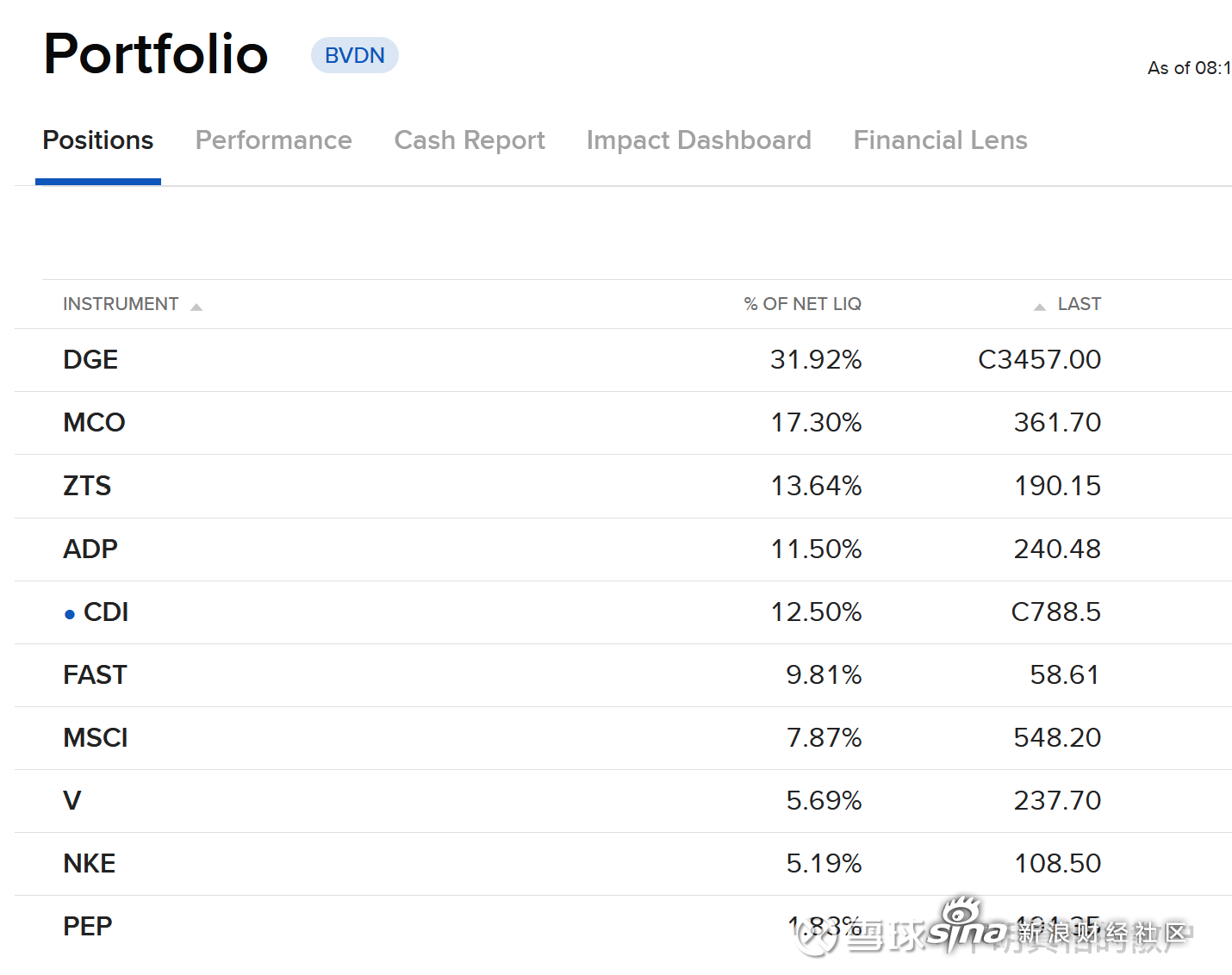Click the 12.50% net liq value
Viewport: 1232px width, 975px height.
tap(816, 612)
